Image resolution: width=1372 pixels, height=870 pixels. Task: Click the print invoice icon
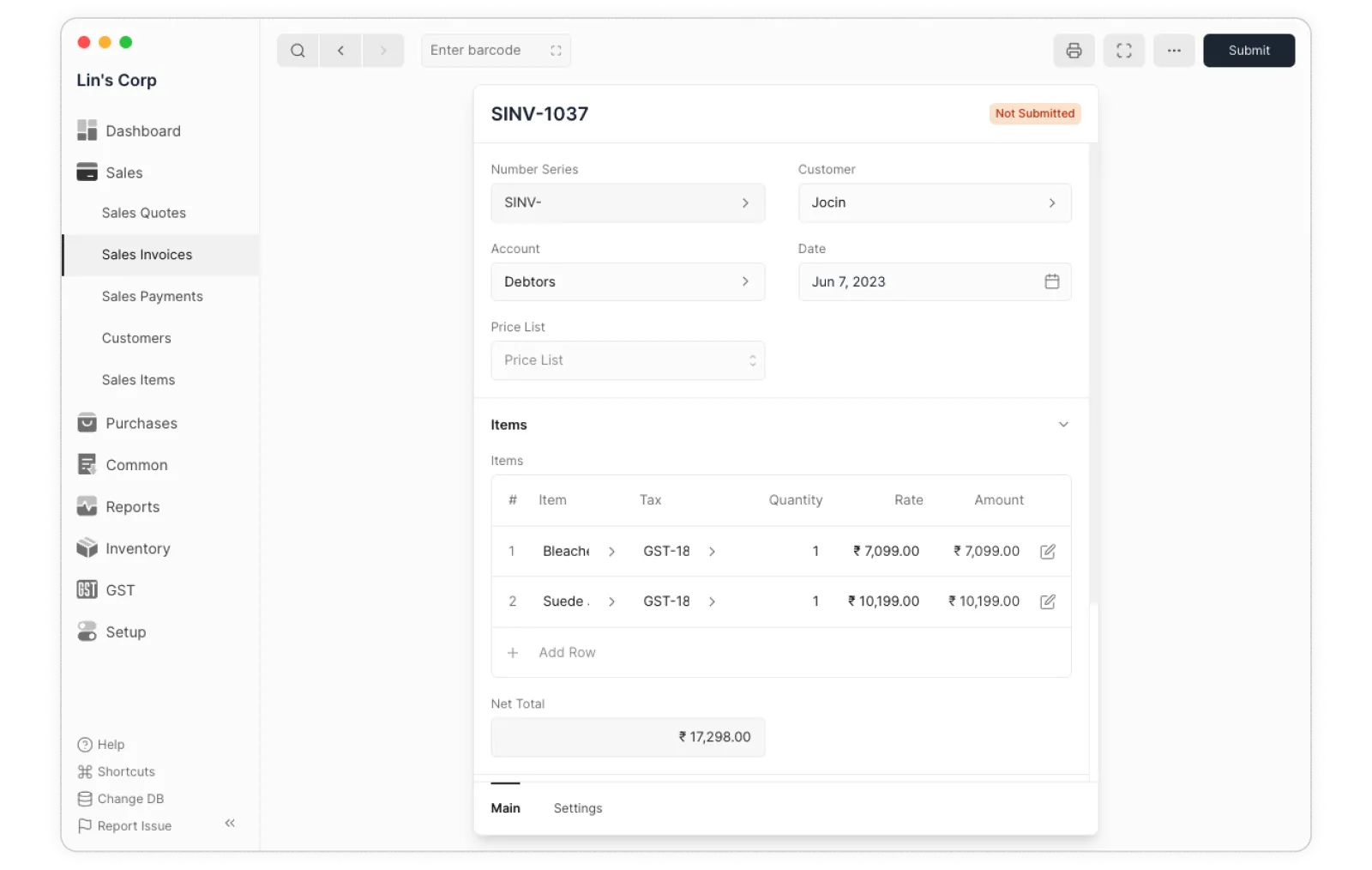coord(1074,51)
